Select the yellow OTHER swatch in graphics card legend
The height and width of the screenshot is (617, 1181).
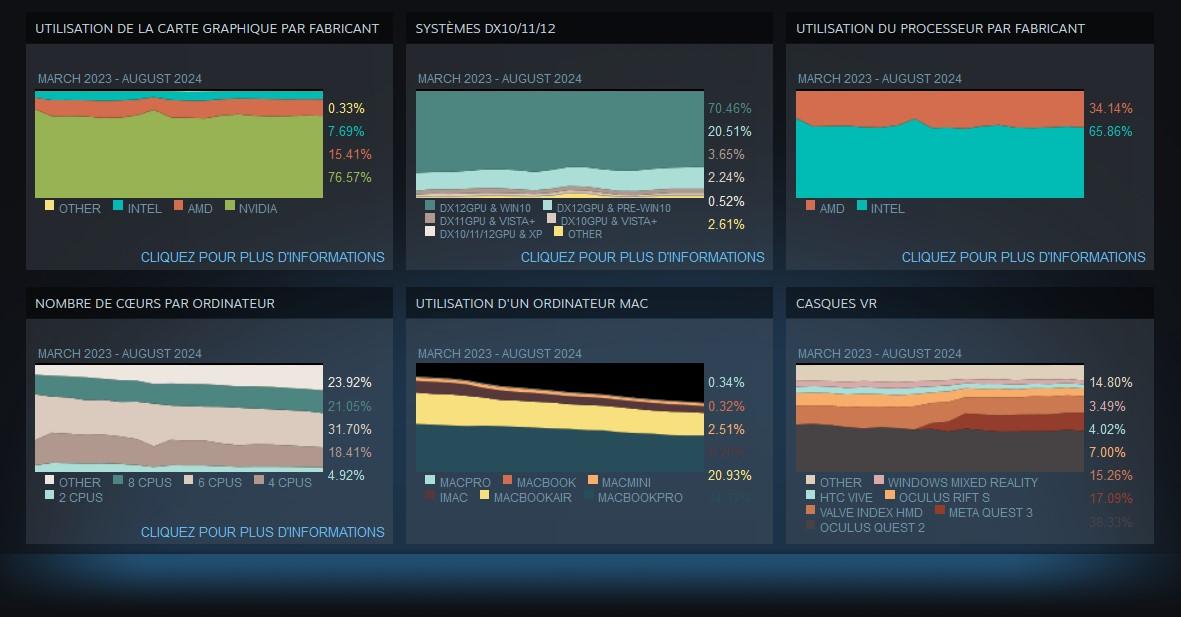click(x=50, y=206)
